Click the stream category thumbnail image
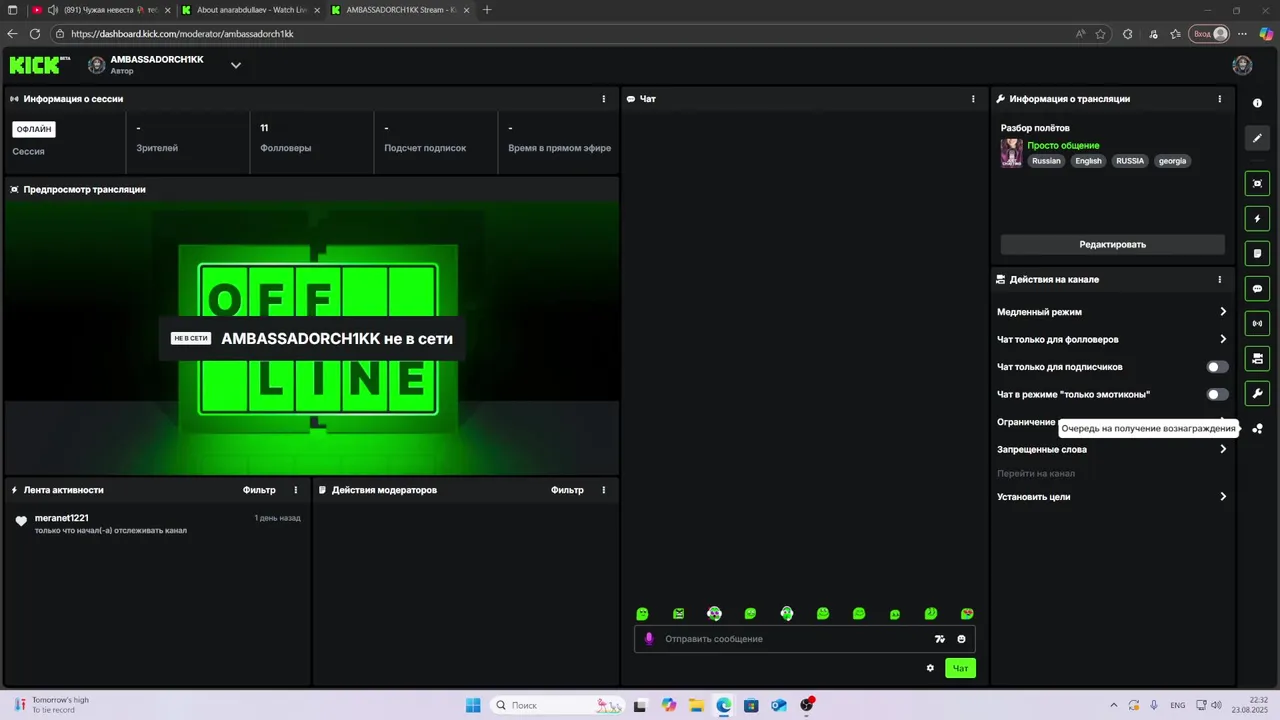This screenshot has height=720, width=1280. (1012, 153)
